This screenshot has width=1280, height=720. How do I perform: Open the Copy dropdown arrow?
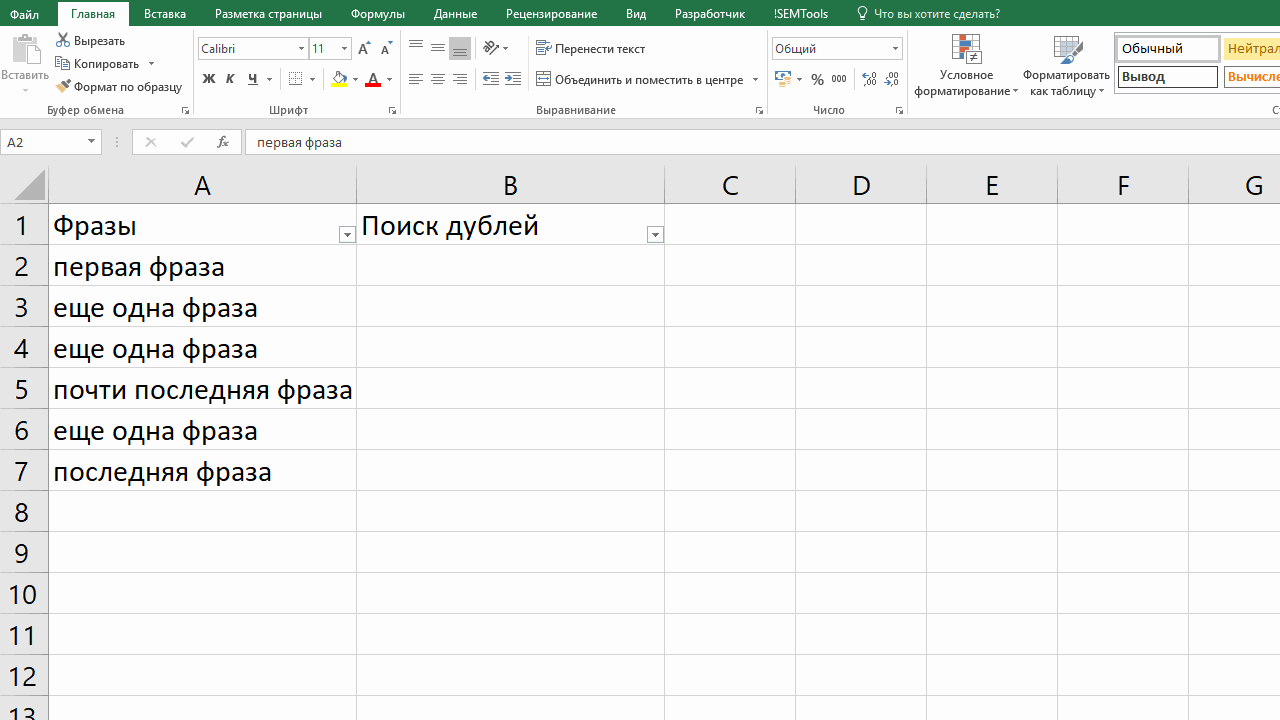pyautogui.click(x=152, y=64)
